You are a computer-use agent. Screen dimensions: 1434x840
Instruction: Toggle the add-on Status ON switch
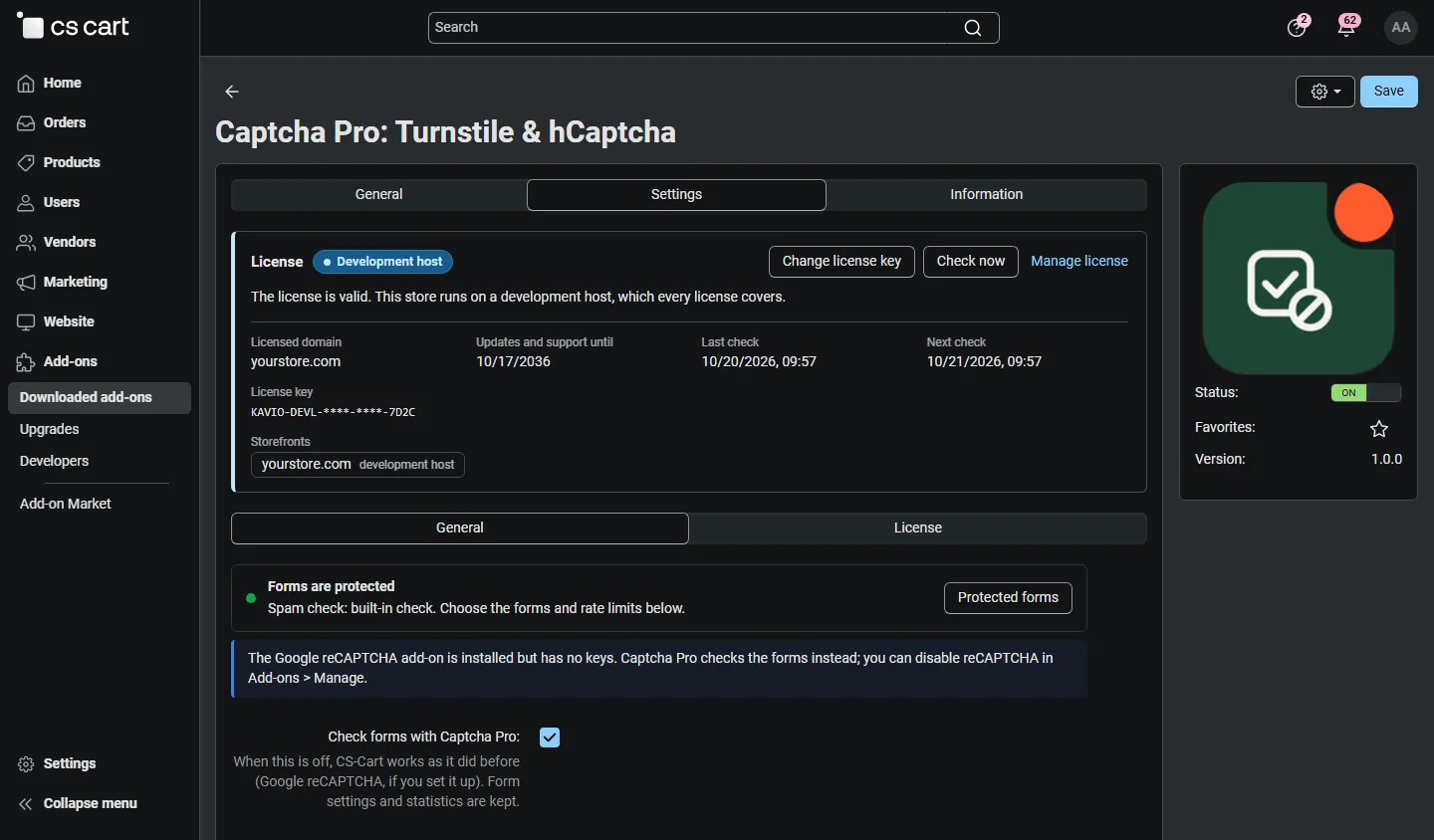[x=1366, y=393]
